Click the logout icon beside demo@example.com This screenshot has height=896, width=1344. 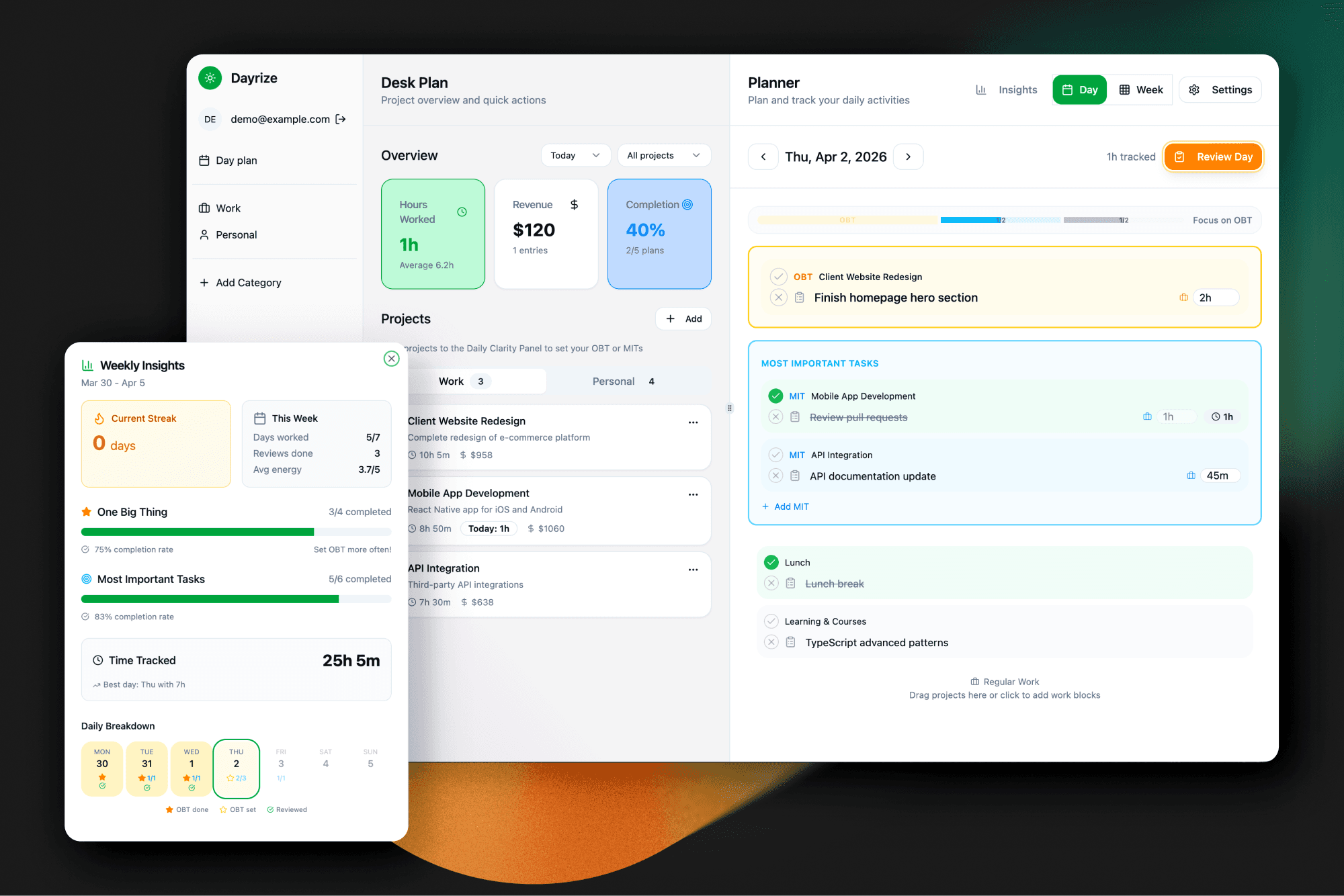click(341, 119)
